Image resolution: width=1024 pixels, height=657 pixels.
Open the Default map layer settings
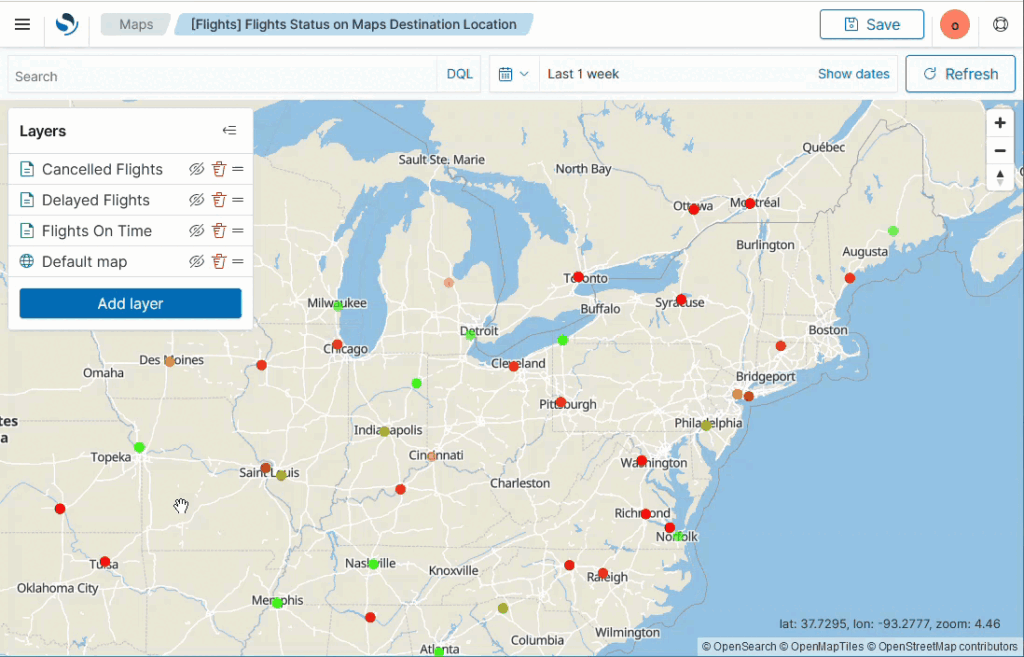(x=84, y=261)
